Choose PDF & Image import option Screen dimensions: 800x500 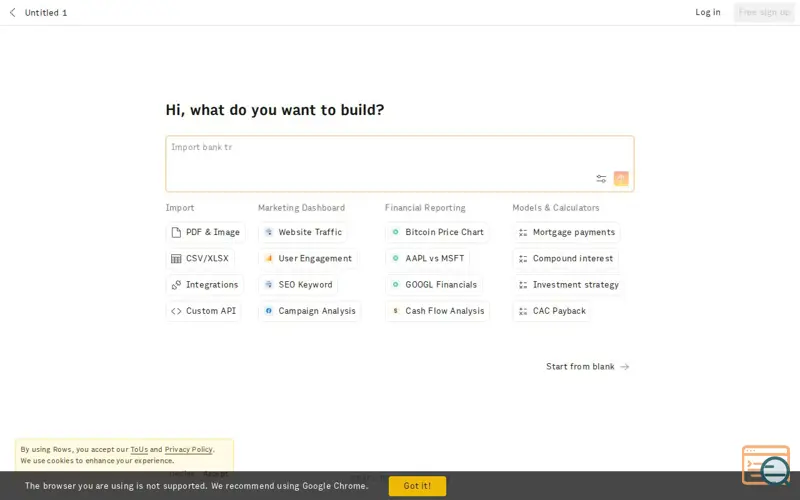pos(206,232)
